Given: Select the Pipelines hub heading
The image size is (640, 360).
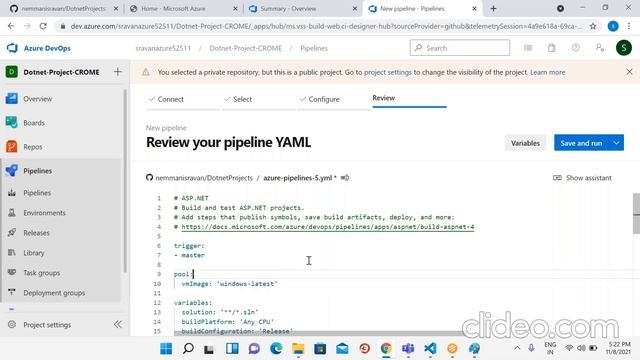Looking at the screenshot, I should coord(38,171).
